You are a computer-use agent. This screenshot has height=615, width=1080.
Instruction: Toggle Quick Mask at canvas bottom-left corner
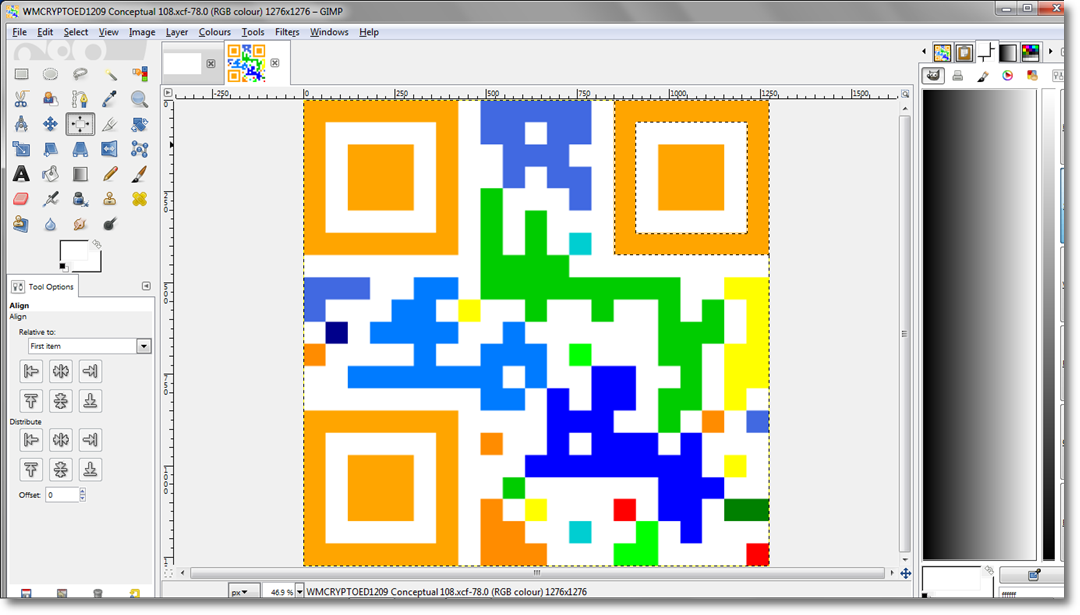(x=169, y=573)
